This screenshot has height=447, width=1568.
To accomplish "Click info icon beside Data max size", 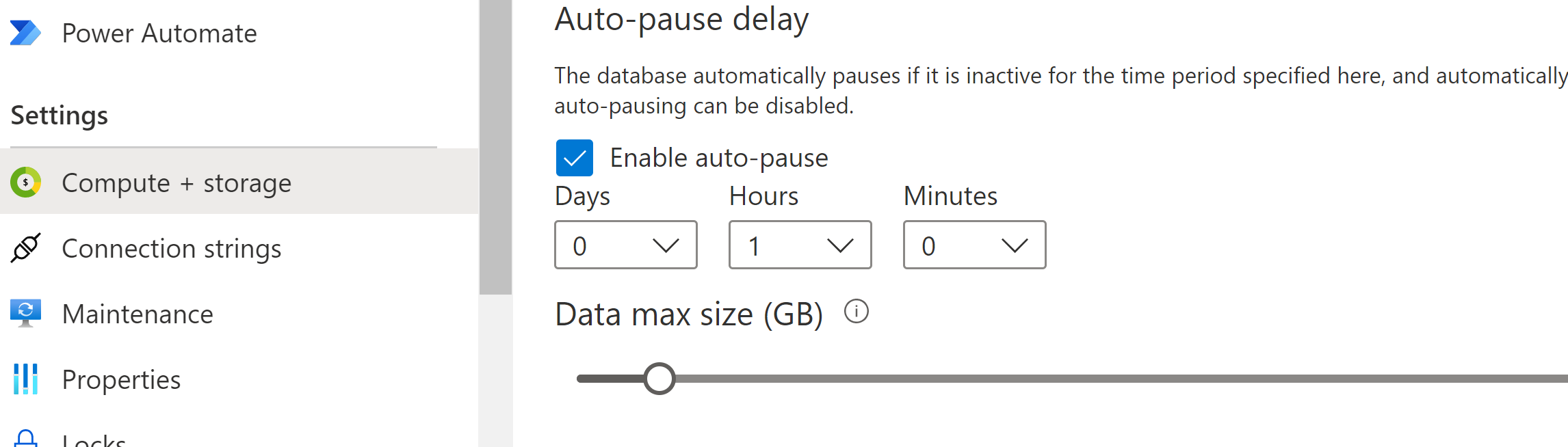I will [856, 312].
